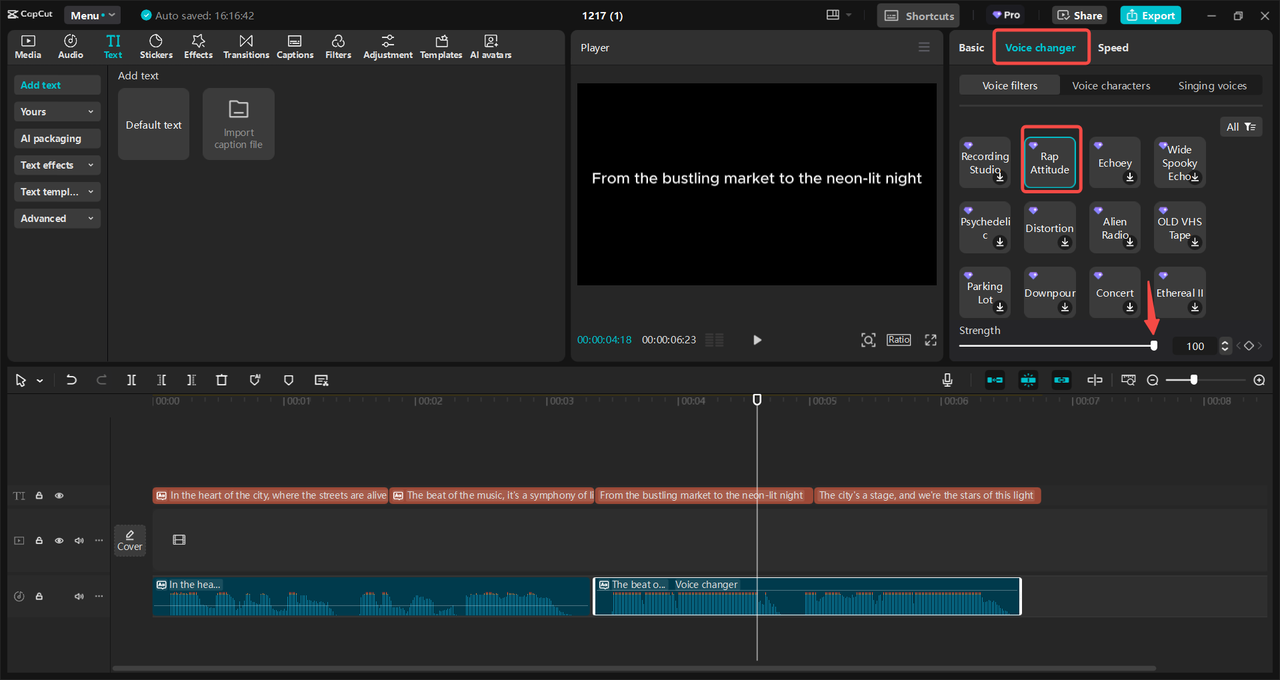1280x680 pixels.
Task: Hide the video track with eye icon
Action: point(59,540)
